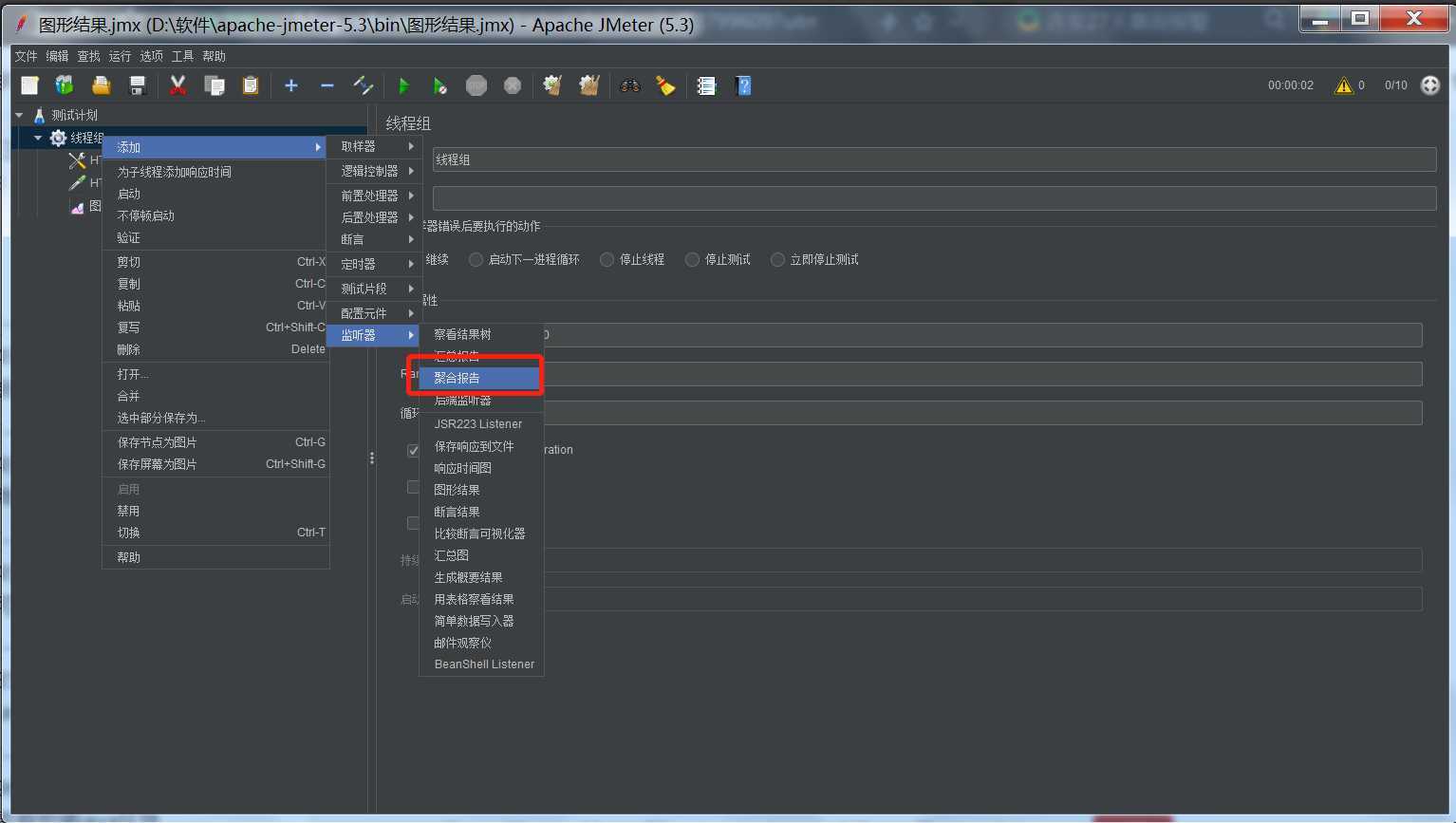Screen dimensions: 1456x823
Task: Open the 选项 menu
Action: click(152, 56)
